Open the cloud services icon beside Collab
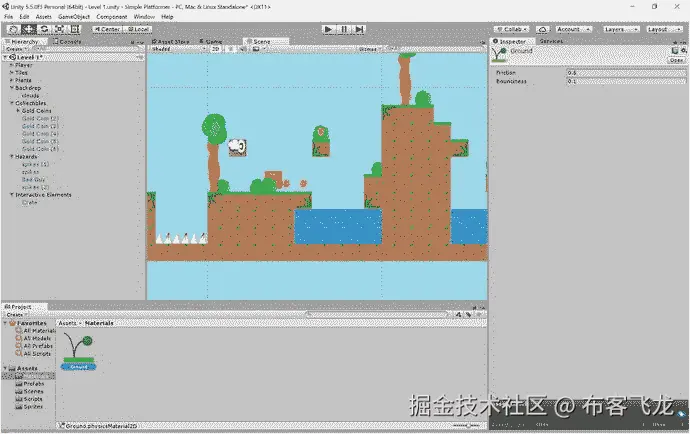690x434 pixels. pos(542,29)
